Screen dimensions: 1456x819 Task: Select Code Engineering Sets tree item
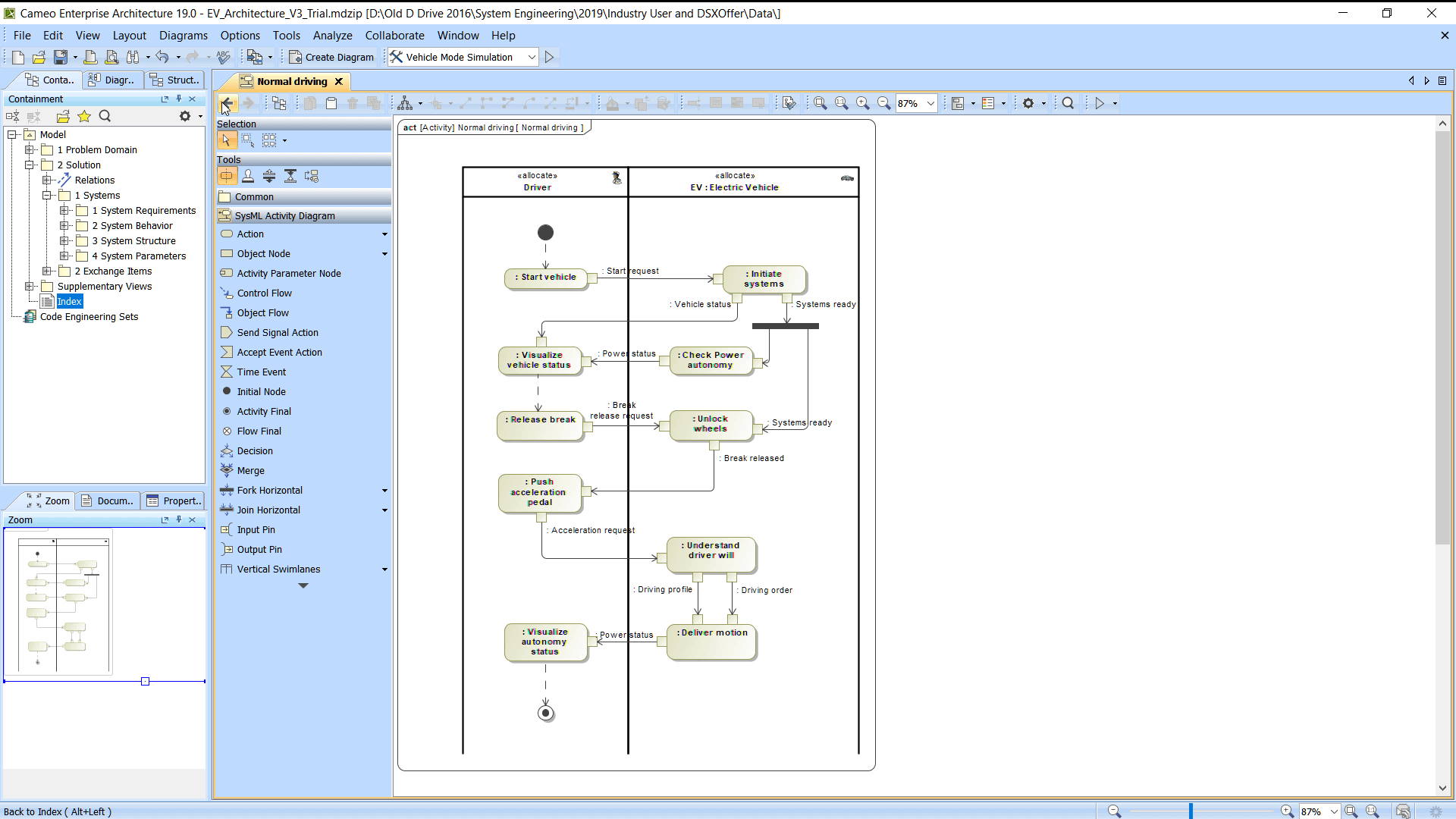(x=89, y=316)
